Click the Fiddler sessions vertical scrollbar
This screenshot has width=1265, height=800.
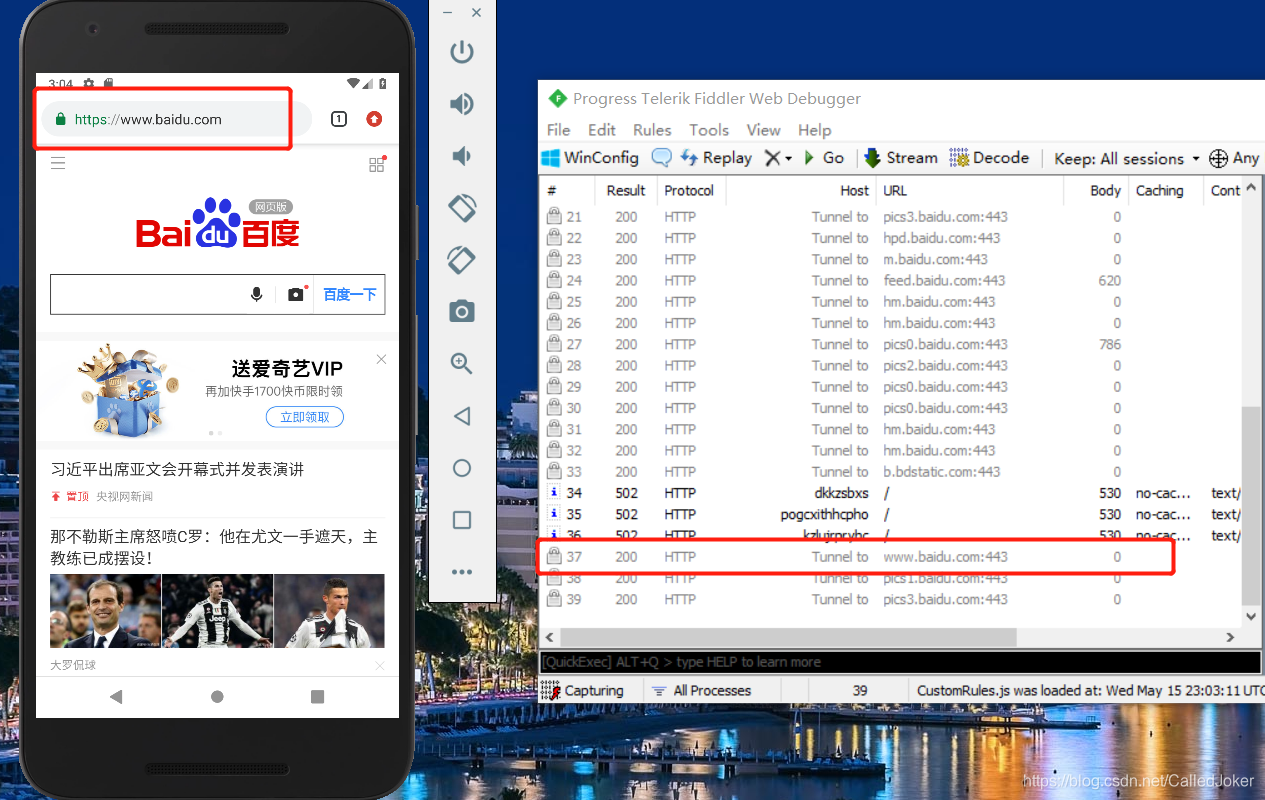[1251, 505]
